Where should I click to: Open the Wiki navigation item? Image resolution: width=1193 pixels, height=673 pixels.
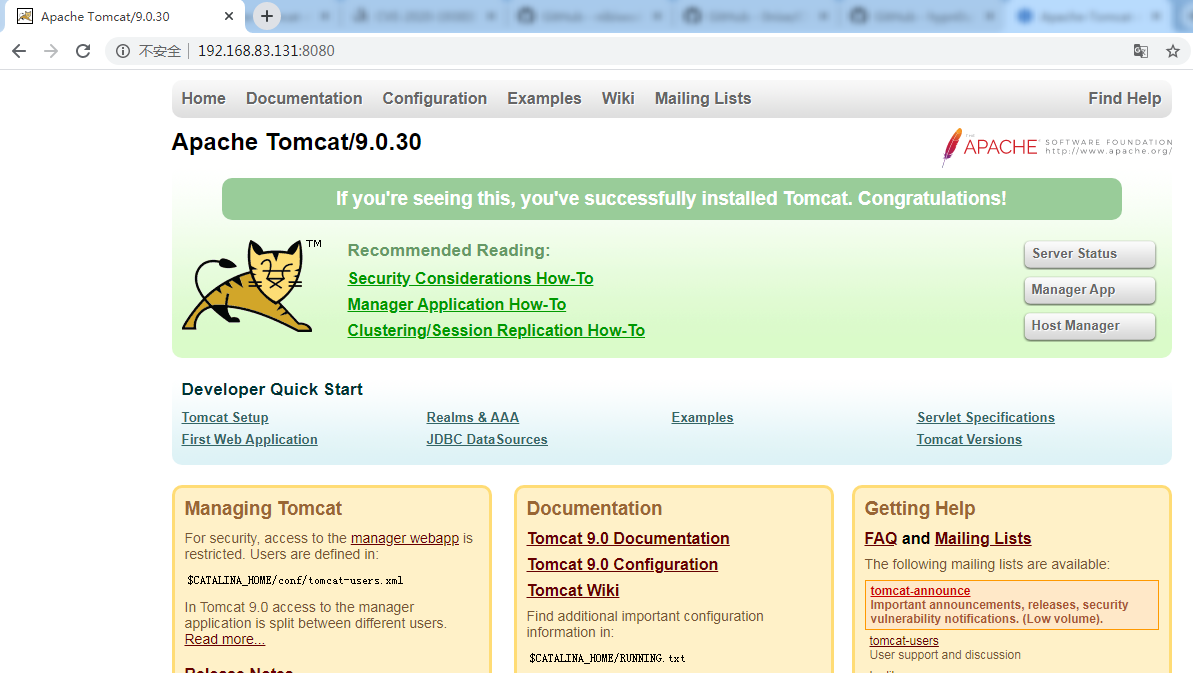tap(618, 99)
